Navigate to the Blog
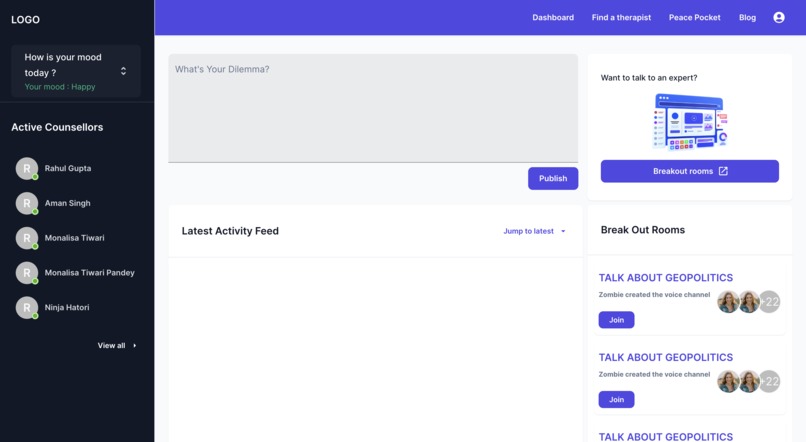 point(747,17)
